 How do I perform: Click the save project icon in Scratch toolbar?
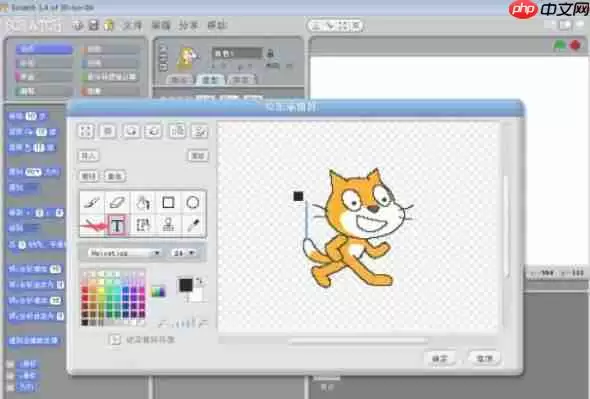(93, 25)
